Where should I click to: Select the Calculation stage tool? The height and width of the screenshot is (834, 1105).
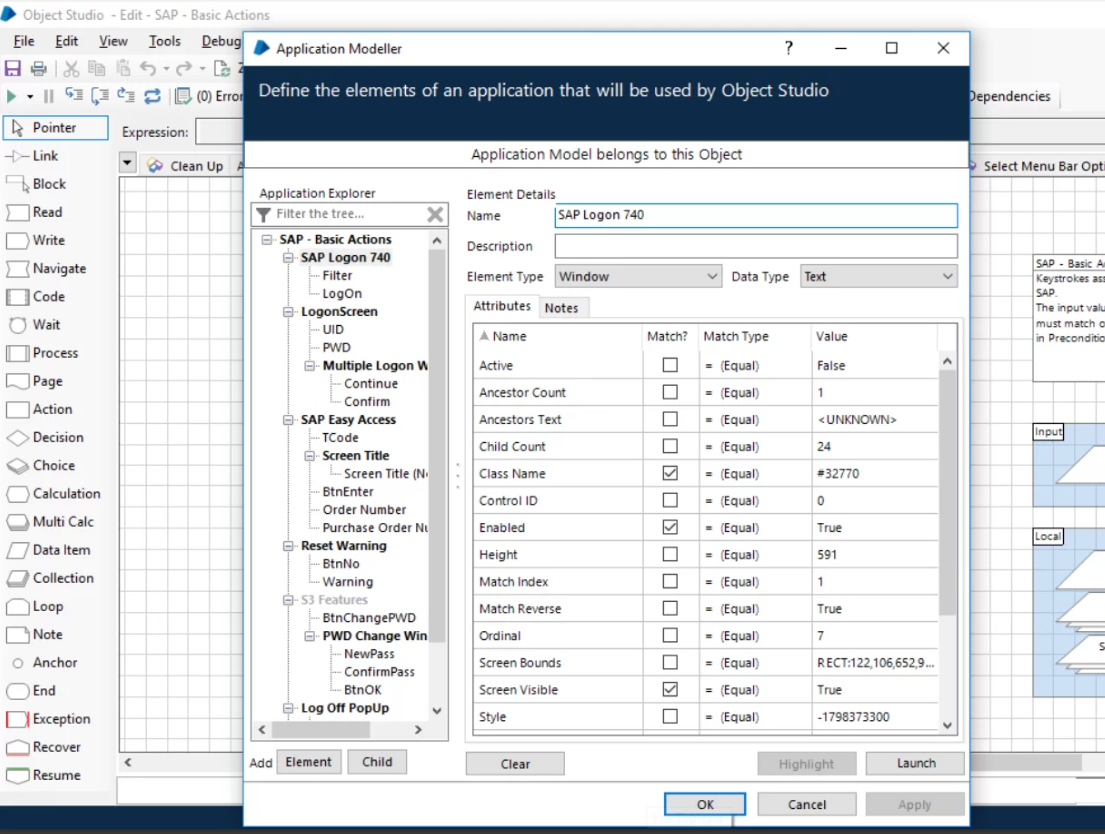[54, 494]
